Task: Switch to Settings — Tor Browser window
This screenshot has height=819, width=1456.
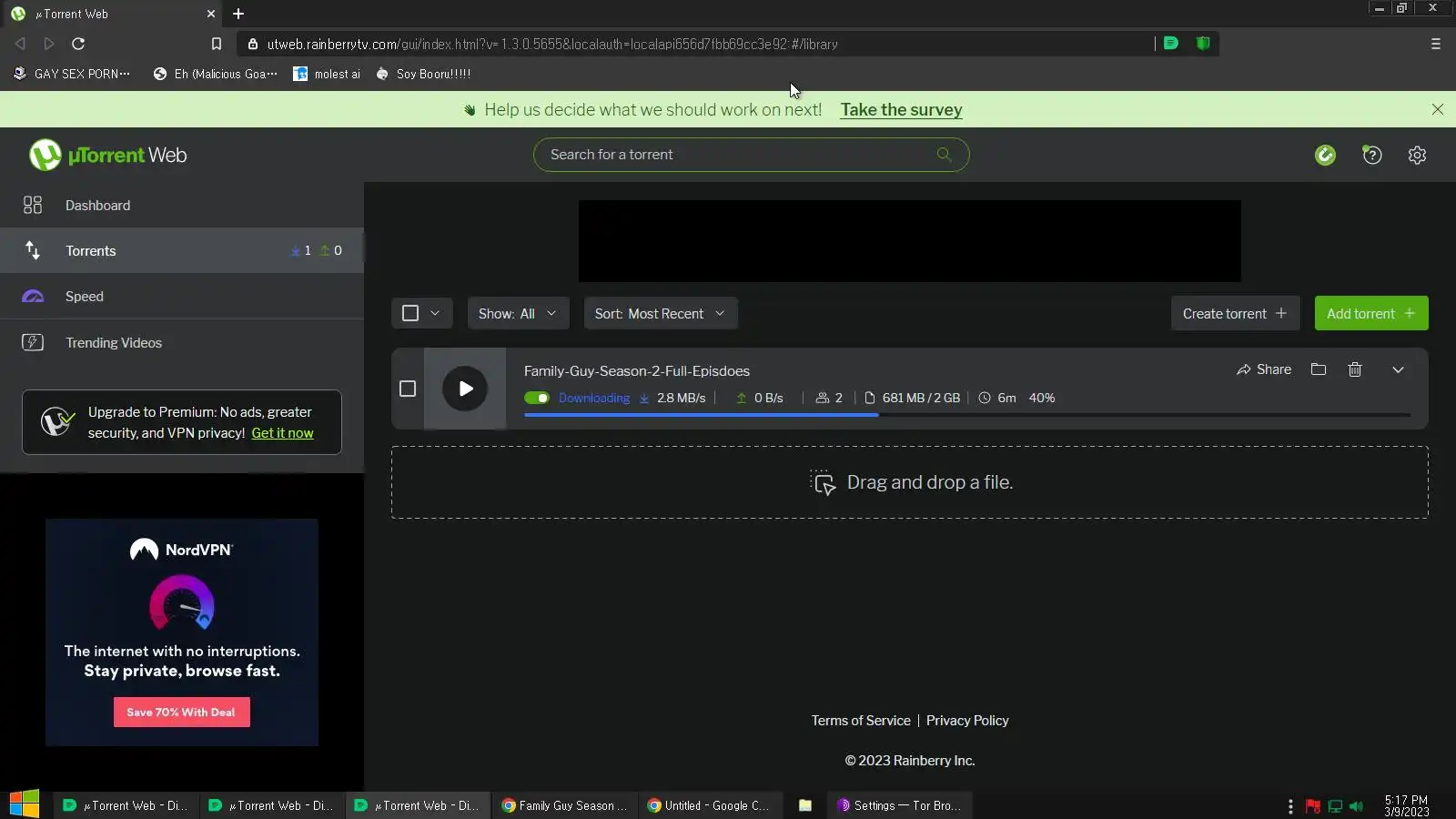Action: (900, 805)
